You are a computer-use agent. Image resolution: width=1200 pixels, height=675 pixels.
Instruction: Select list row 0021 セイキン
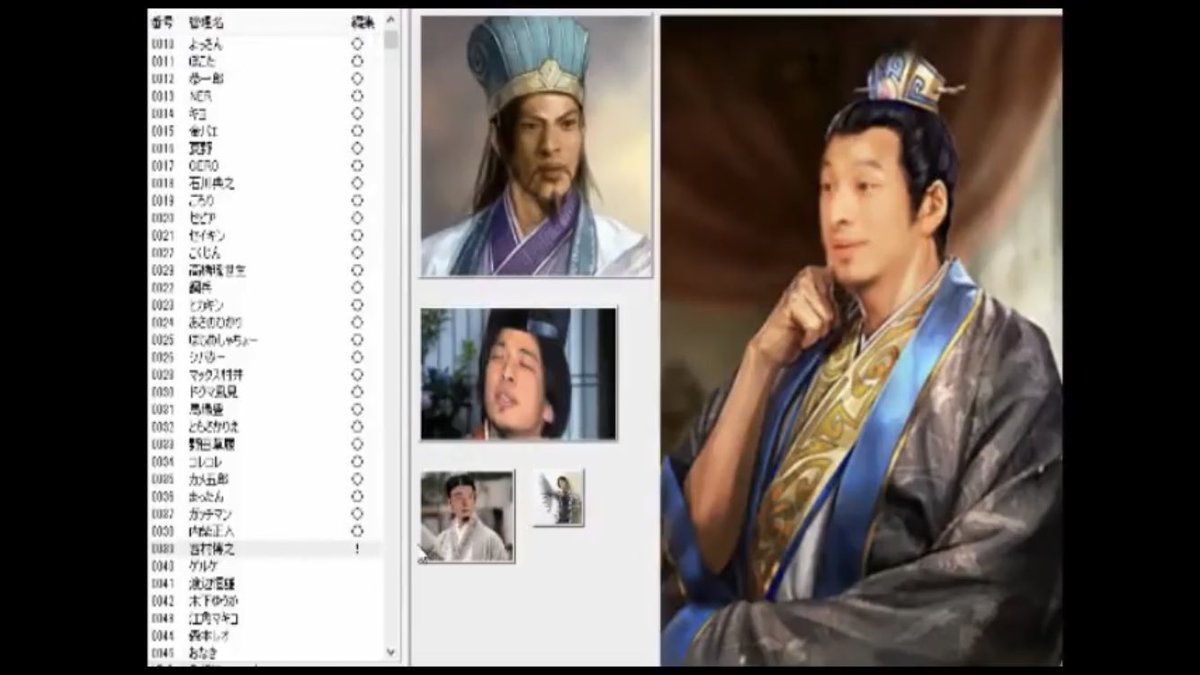(x=266, y=235)
